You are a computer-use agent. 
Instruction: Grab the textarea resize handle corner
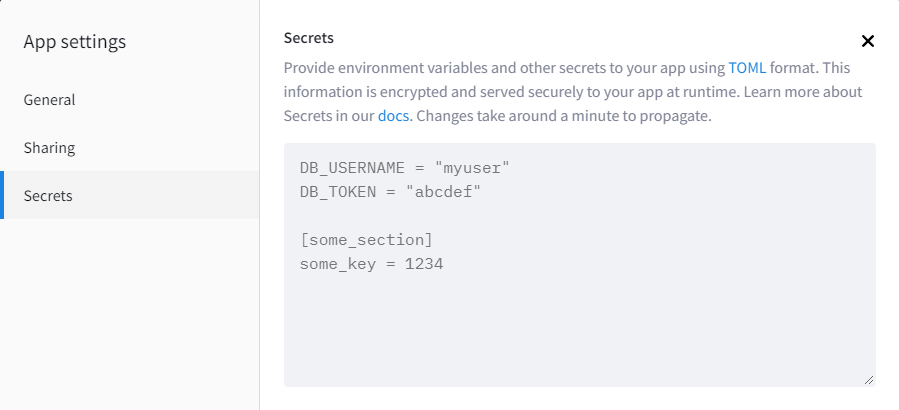tap(869, 380)
